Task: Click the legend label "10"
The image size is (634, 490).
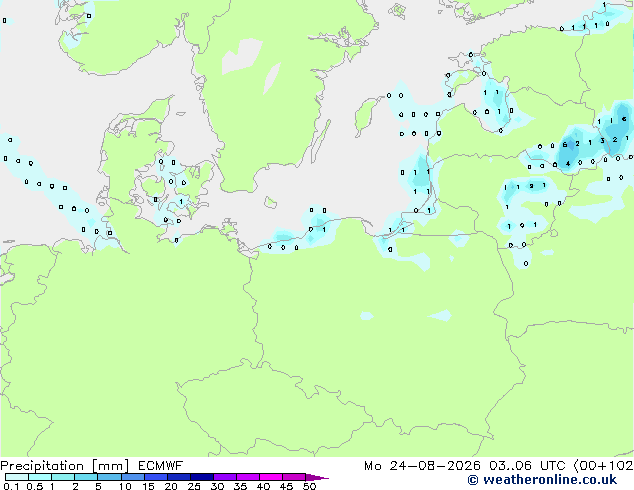Action: [125, 486]
